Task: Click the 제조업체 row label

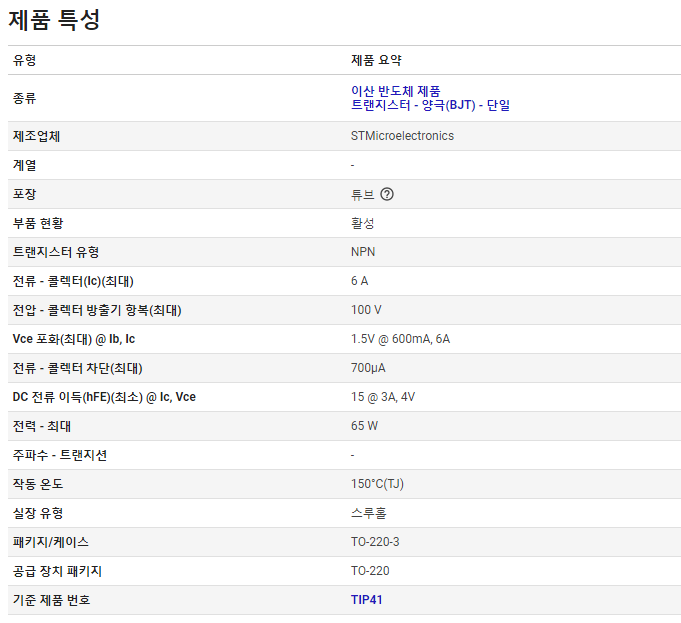Action: pyautogui.click(x=37, y=136)
